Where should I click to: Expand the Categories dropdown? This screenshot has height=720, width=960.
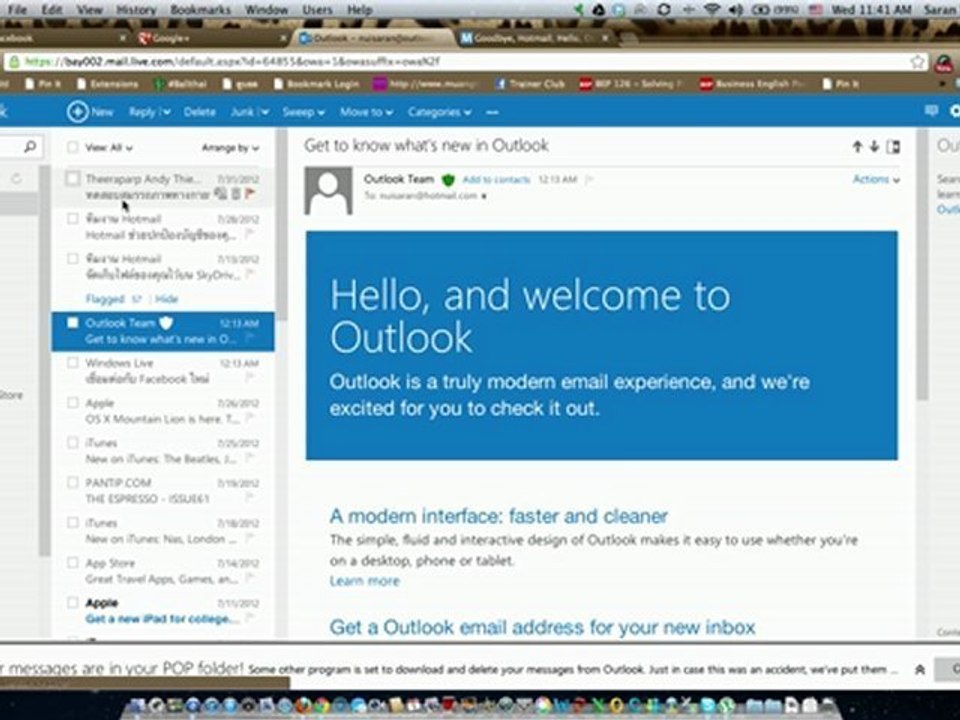440,113
